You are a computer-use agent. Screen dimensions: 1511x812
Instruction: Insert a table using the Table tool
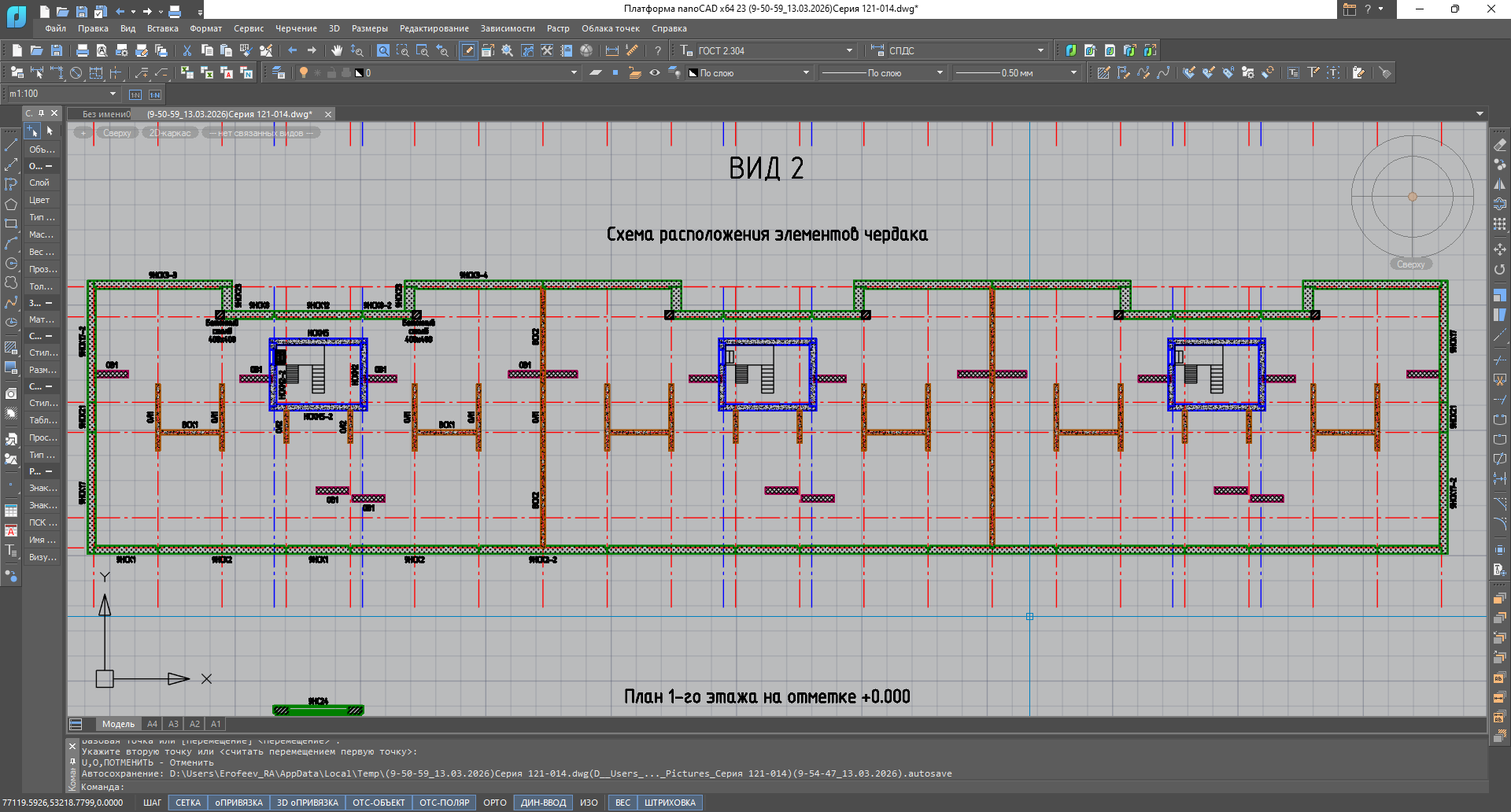tap(11, 511)
